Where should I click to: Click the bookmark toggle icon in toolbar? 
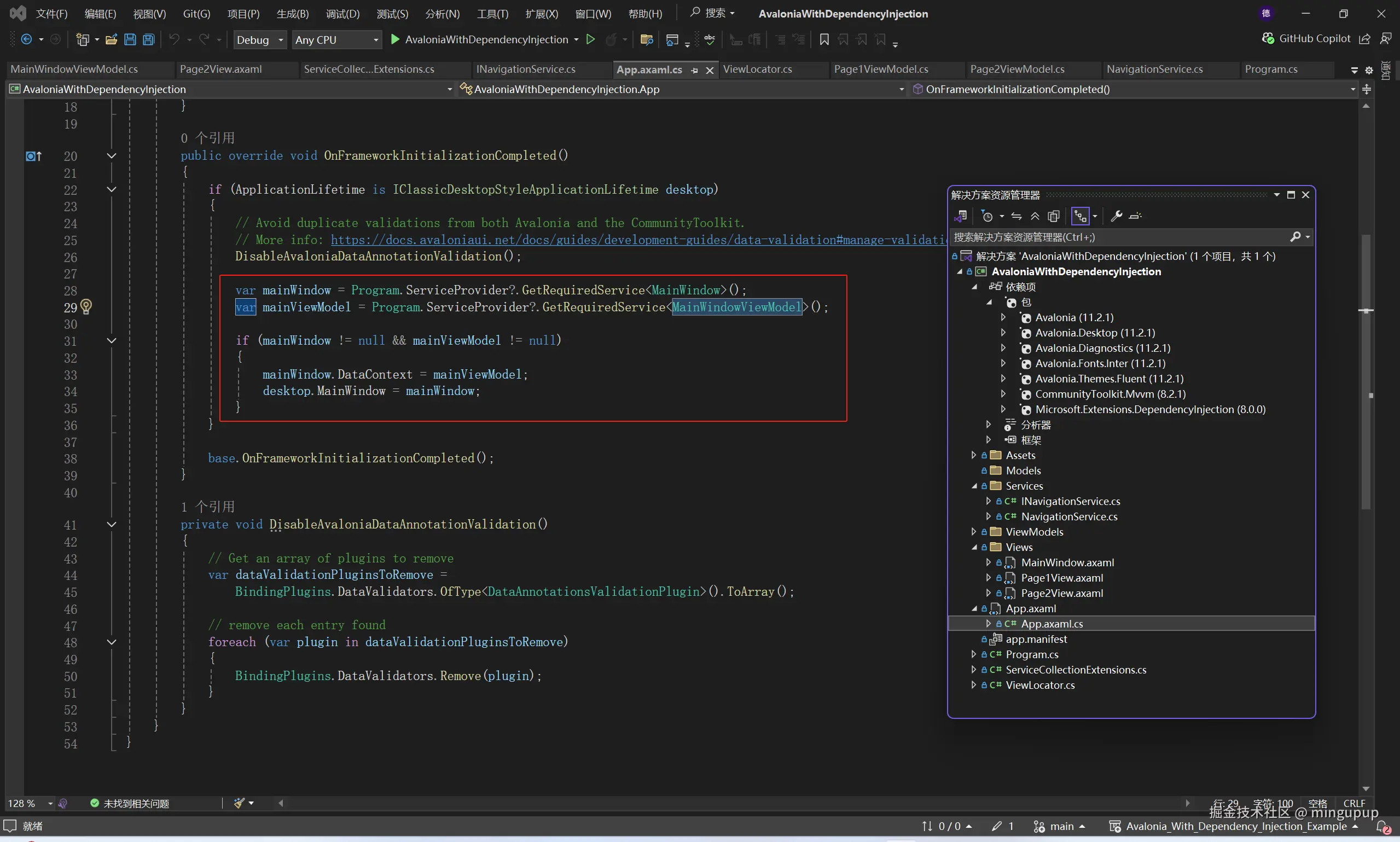(x=824, y=40)
